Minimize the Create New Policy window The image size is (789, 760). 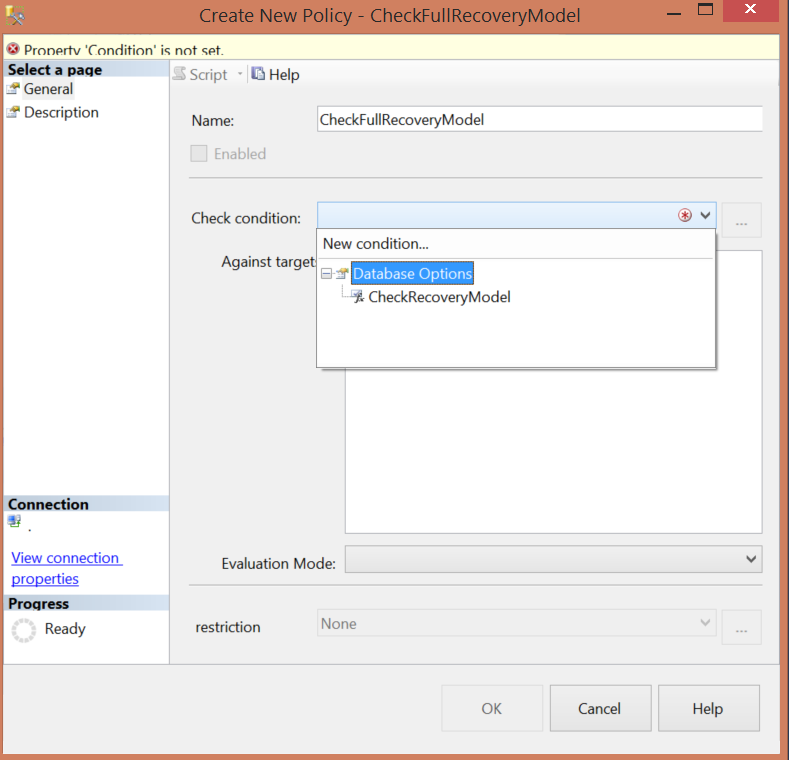coord(674,13)
